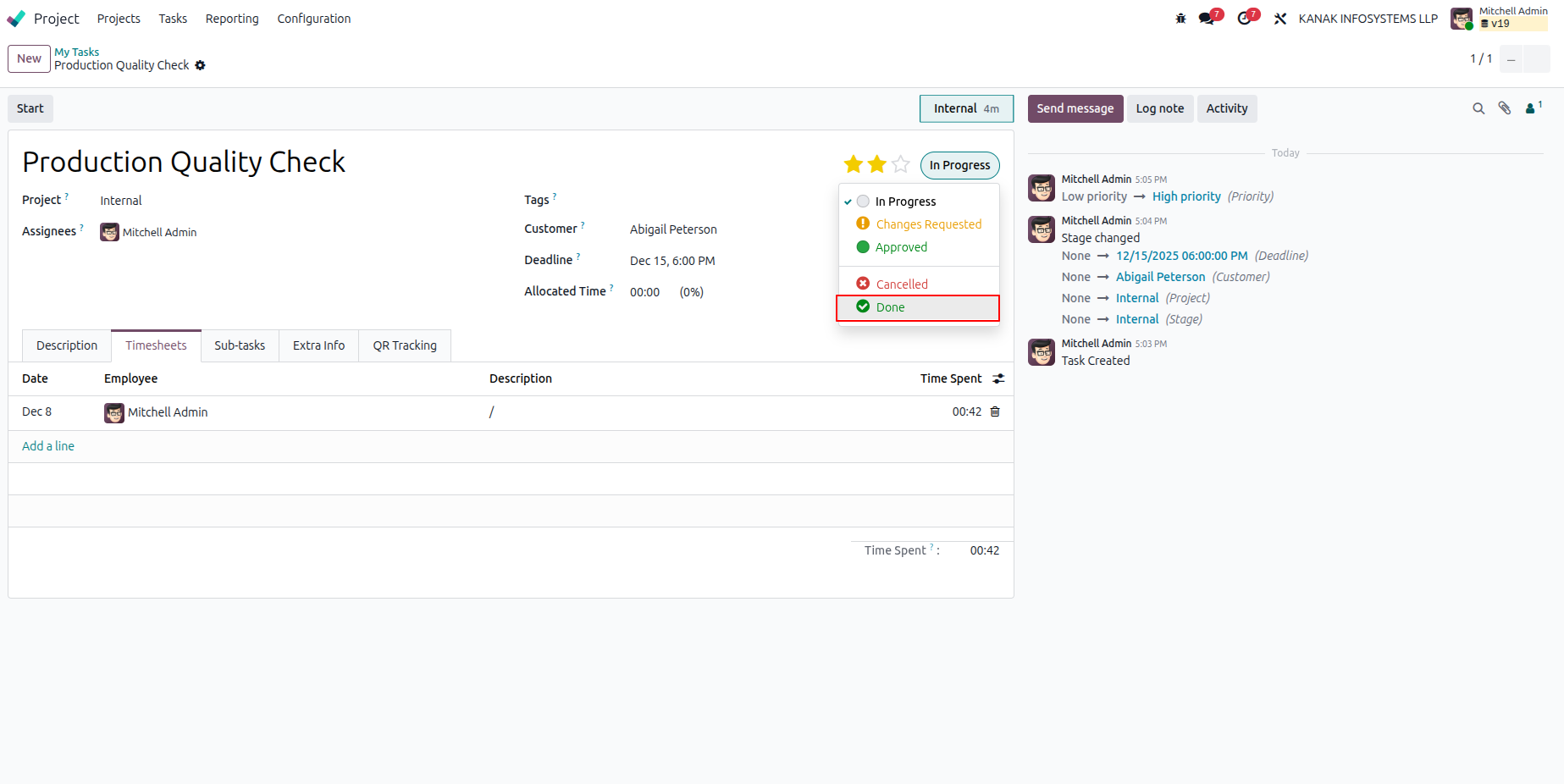
Task: Open the debug bug icon menu
Action: (1180, 19)
